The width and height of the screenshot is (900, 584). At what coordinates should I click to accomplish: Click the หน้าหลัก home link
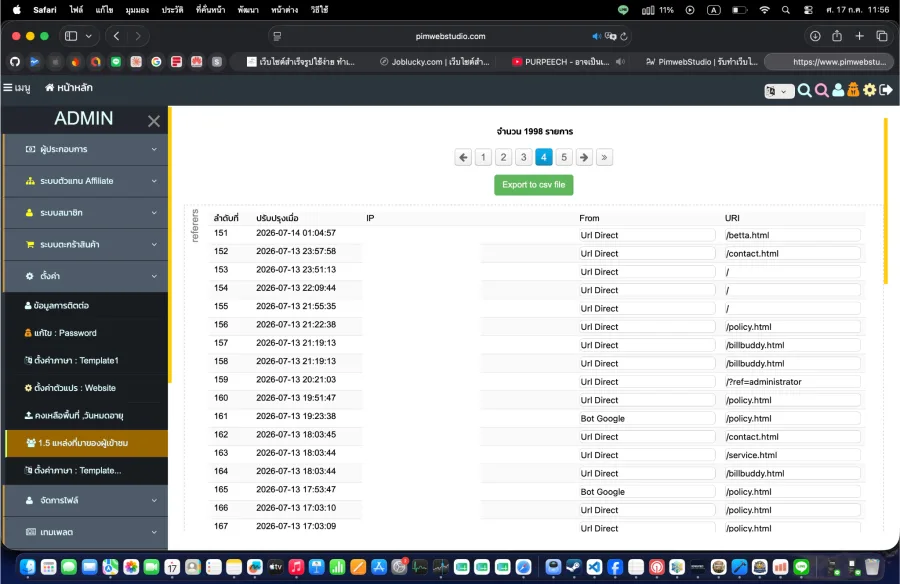(x=69, y=88)
